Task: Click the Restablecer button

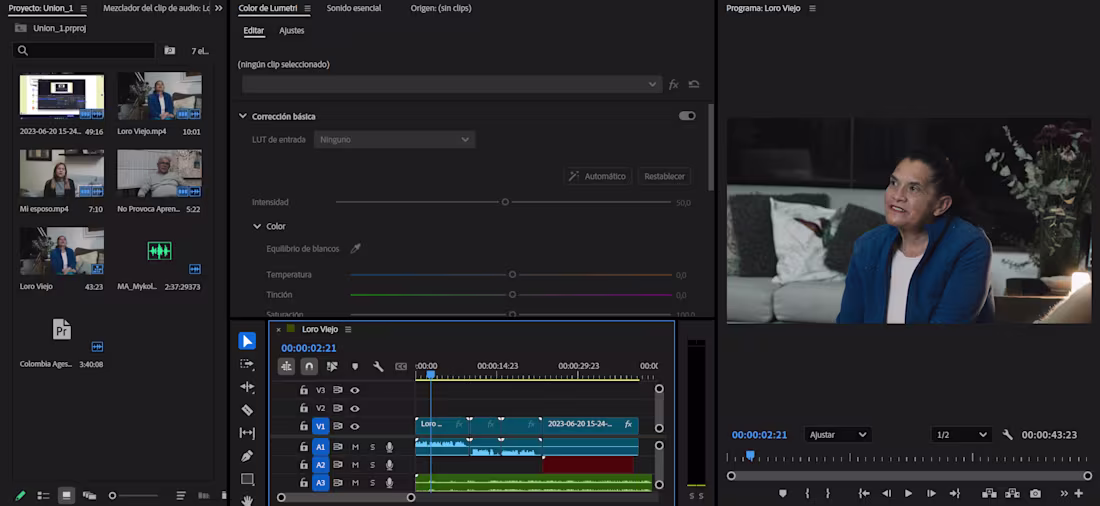Action: [x=664, y=176]
